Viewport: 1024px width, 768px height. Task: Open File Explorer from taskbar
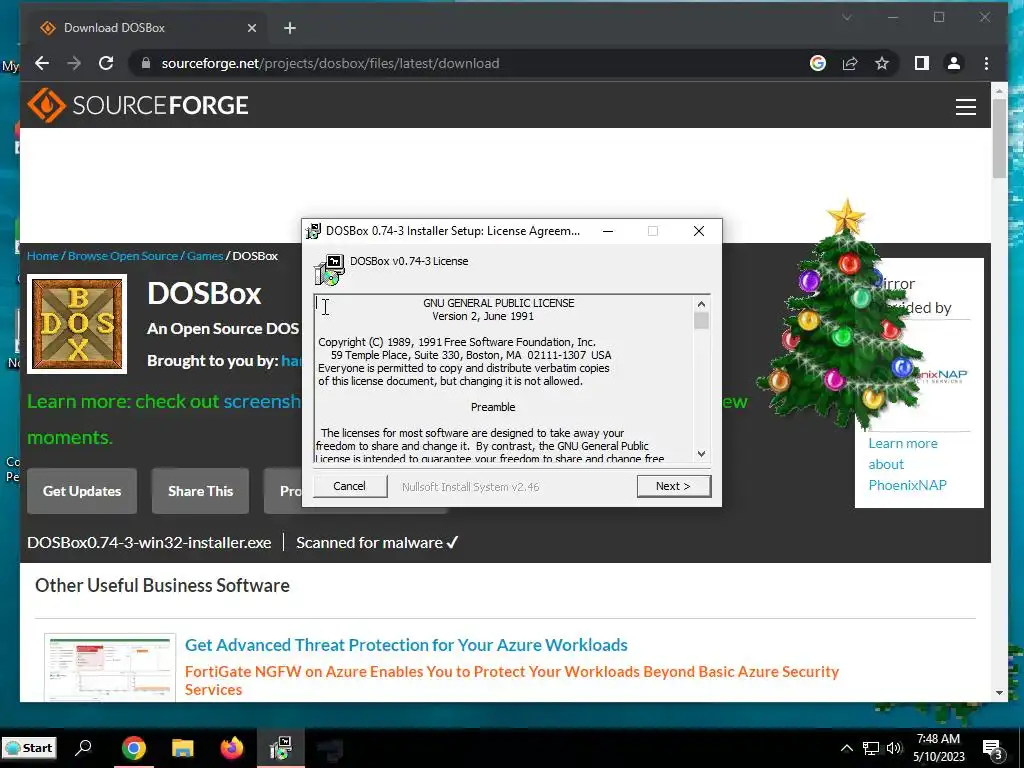[x=183, y=748]
